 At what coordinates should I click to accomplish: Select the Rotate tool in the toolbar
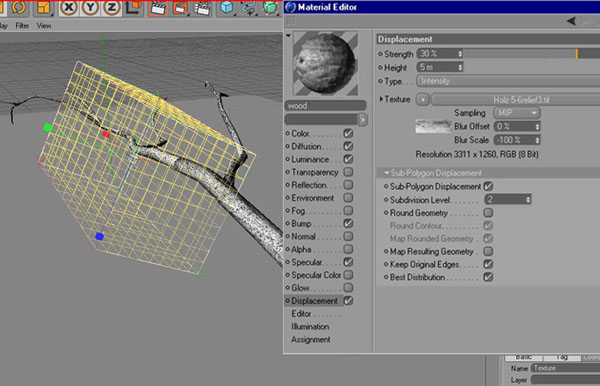click(x=19, y=7)
